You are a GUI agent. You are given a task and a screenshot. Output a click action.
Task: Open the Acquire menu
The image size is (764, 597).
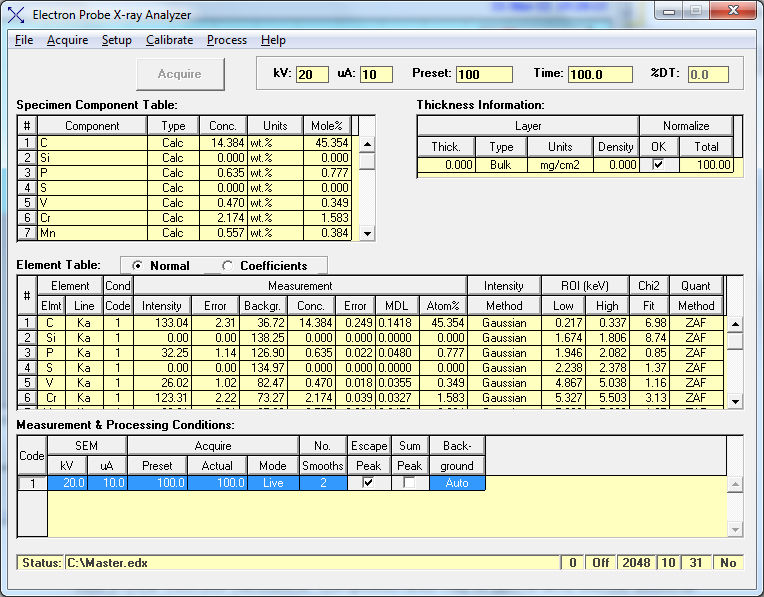coord(67,40)
